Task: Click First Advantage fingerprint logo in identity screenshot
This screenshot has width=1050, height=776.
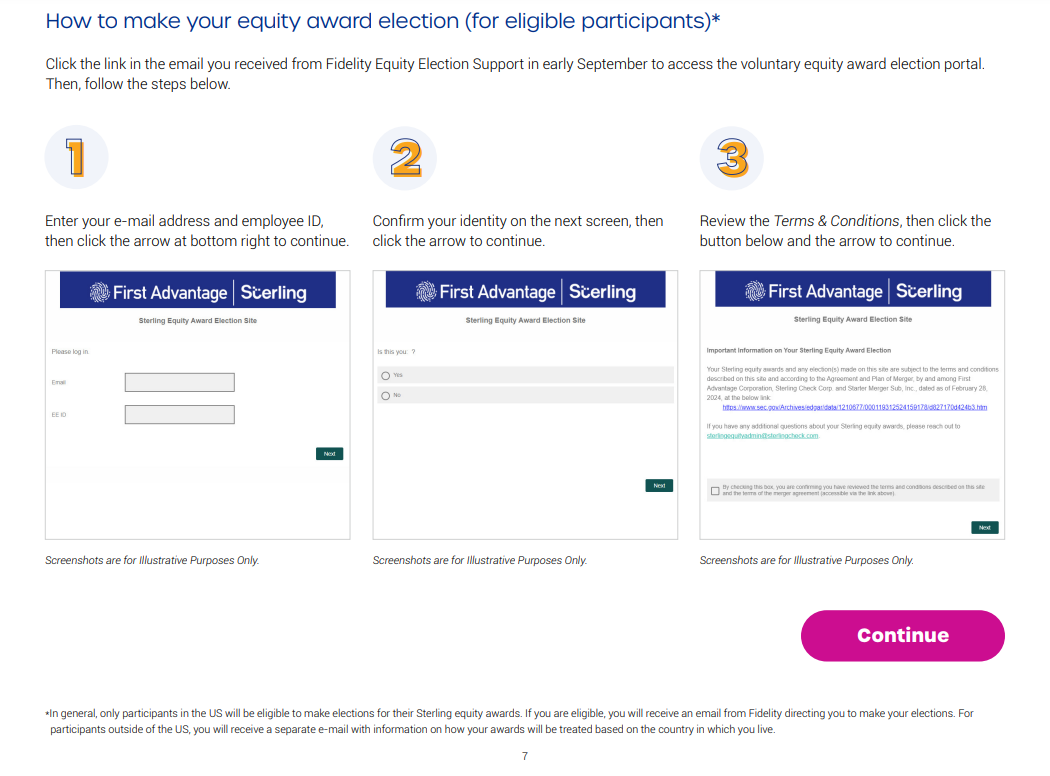Action: tap(427, 292)
